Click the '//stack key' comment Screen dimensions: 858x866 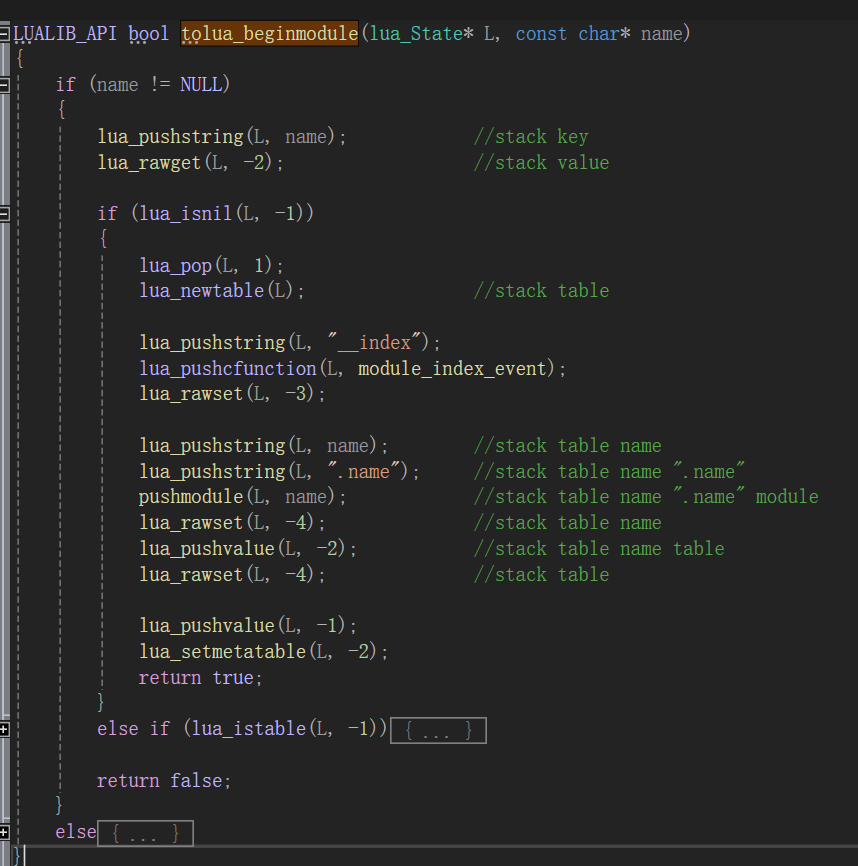pos(531,136)
